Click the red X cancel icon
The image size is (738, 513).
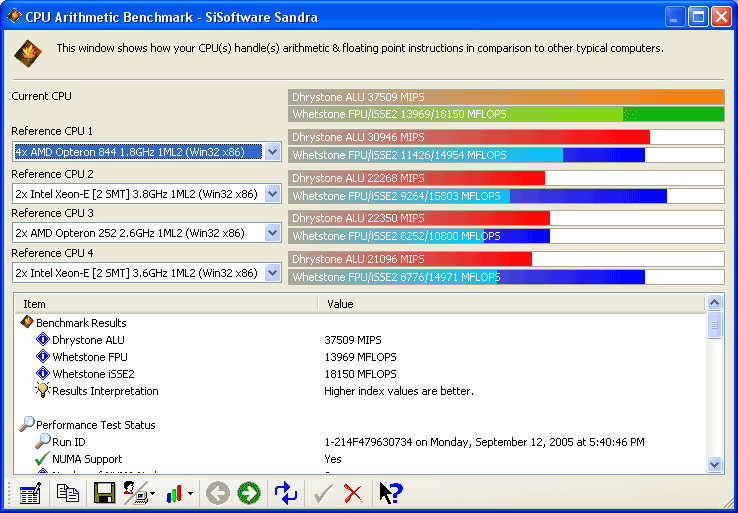[353, 493]
